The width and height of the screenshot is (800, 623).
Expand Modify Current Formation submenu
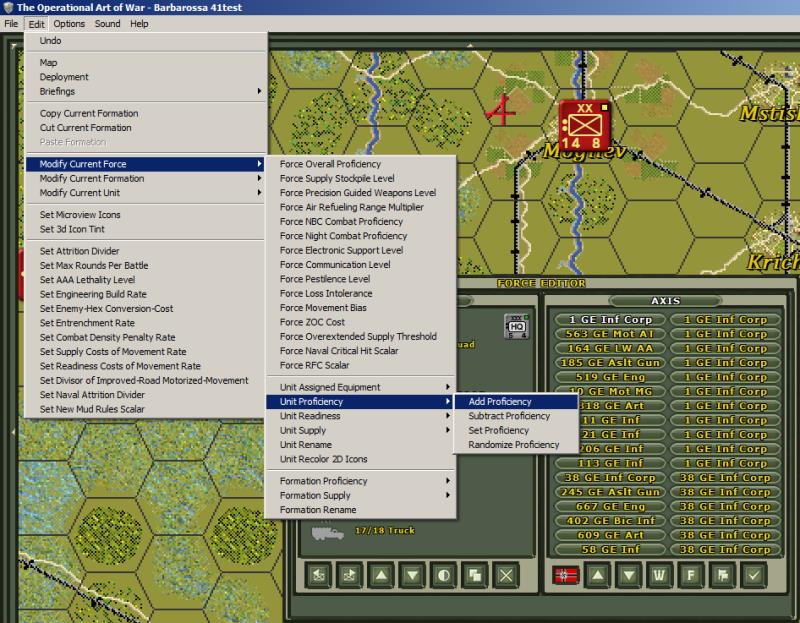pyautogui.click(x=145, y=178)
